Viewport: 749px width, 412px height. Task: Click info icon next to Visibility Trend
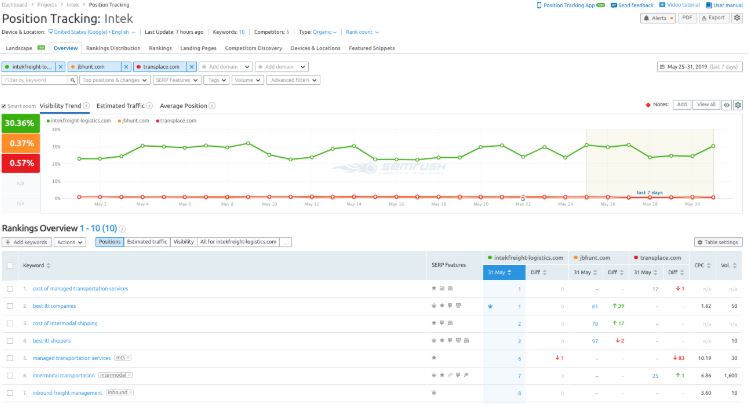coord(86,106)
